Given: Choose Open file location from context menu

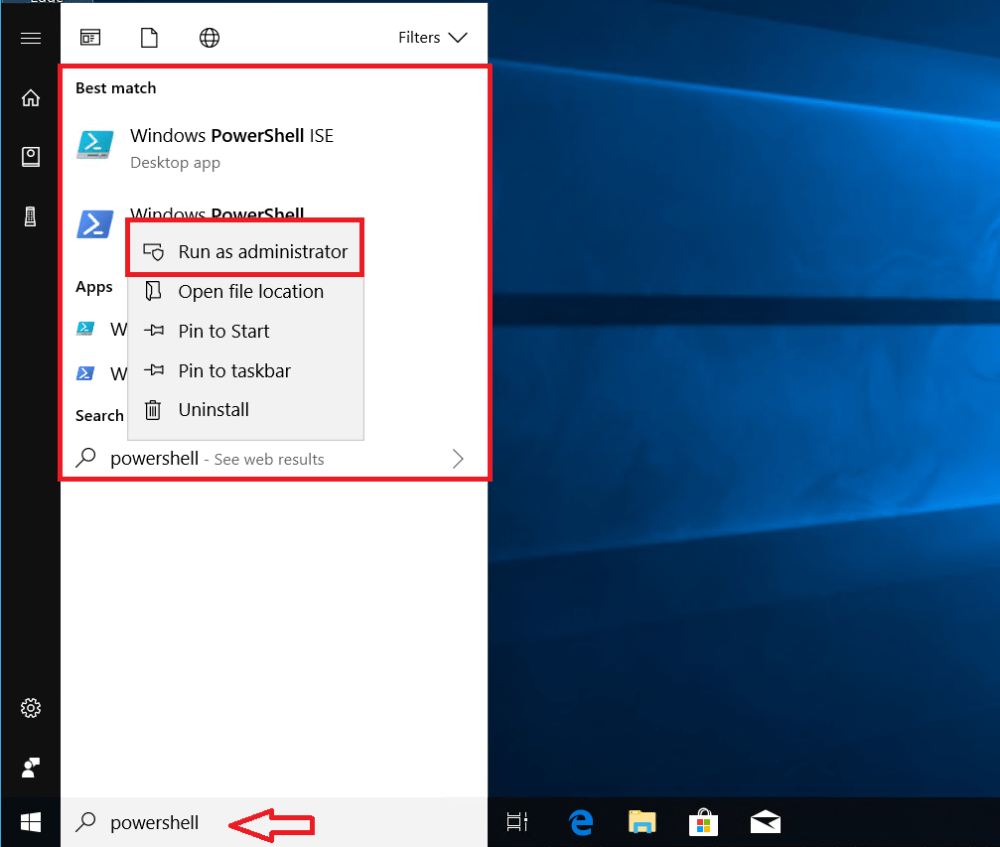Looking at the screenshot, I should [x=250, y=292].
